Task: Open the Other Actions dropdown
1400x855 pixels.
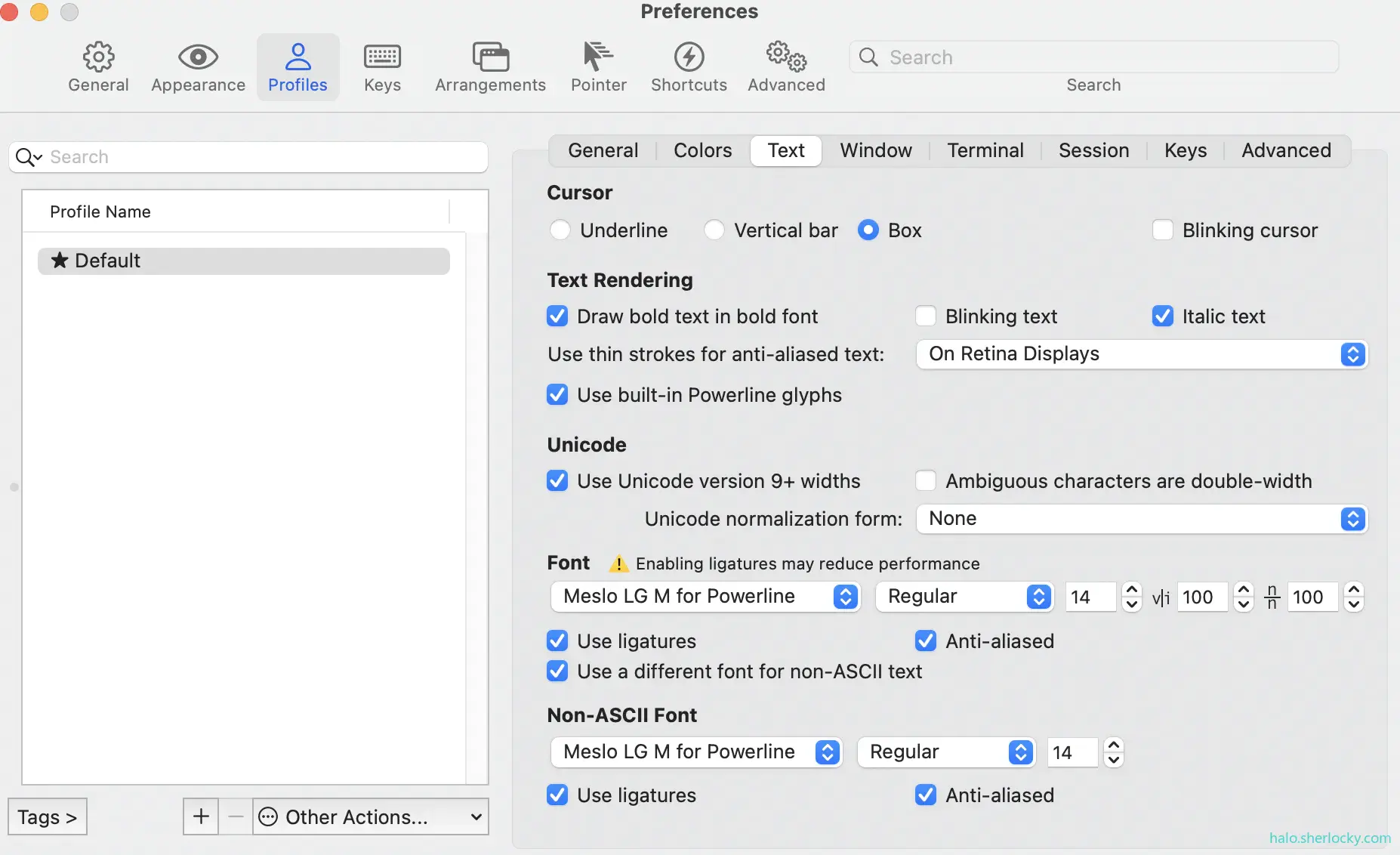Action: click(x=369, y=816)
